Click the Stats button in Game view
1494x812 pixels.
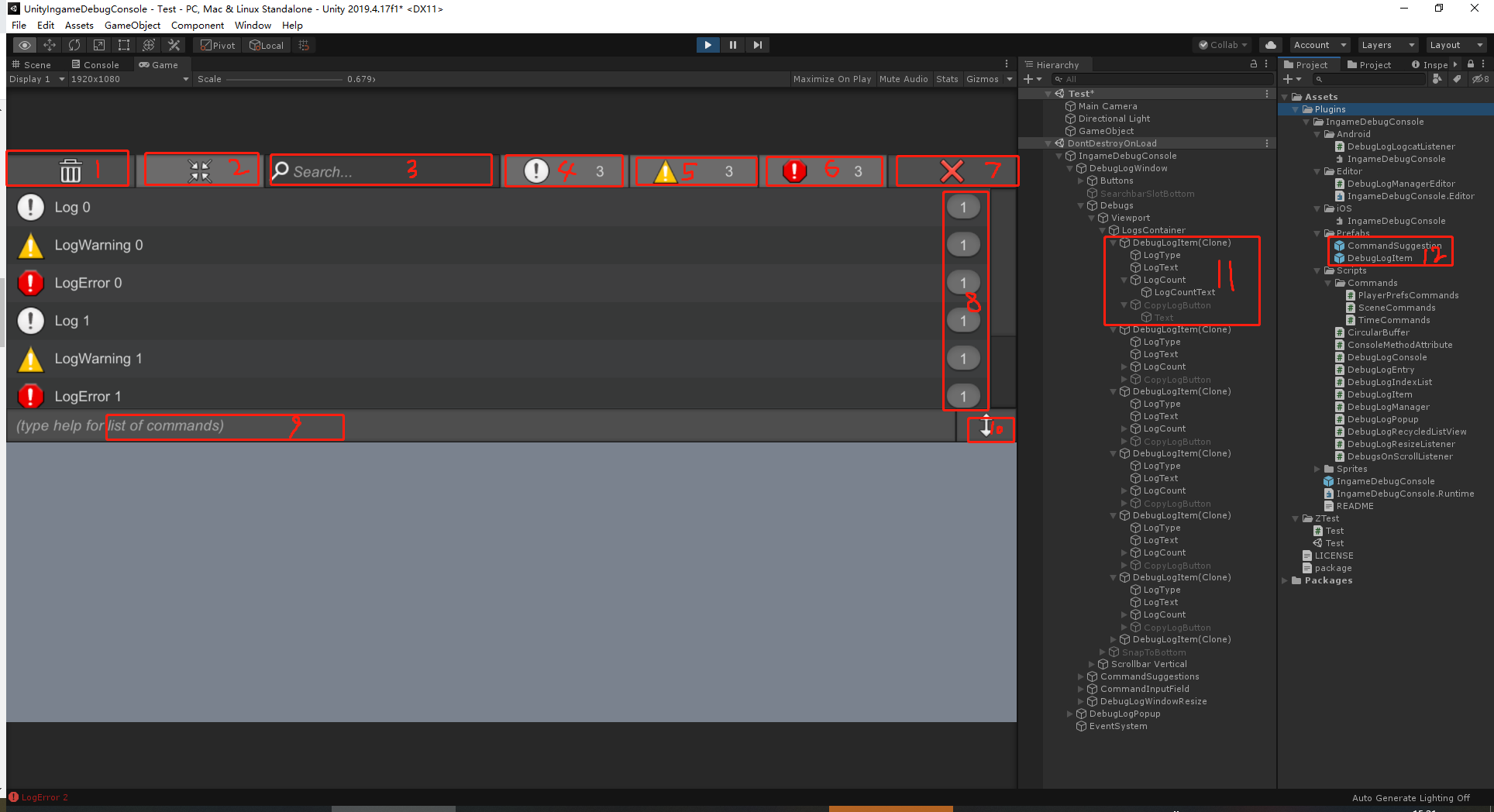tap(947, 78)
